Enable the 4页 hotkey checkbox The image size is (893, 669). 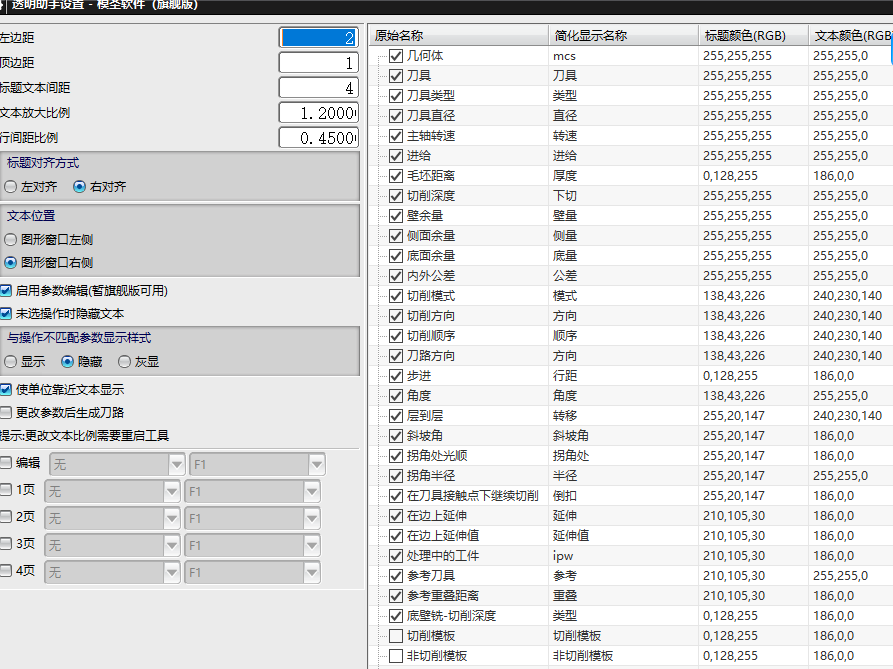(6, 570)
